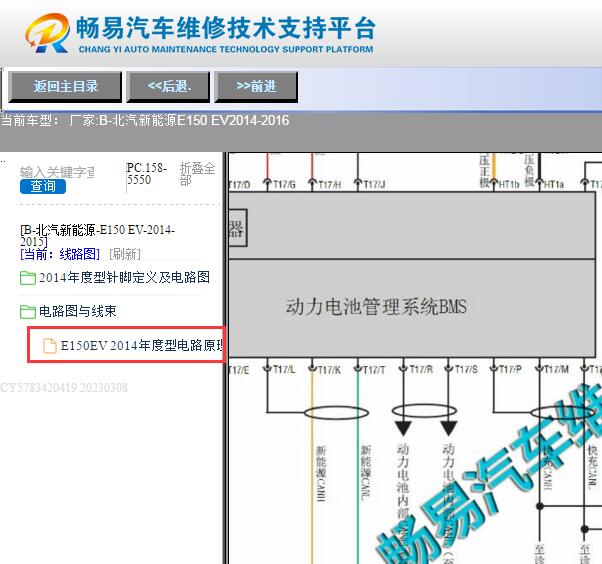This screenshot has width=602, height=564.
Task: Click the 当前车型 vehicle model info text
Action: pos(145,121)
